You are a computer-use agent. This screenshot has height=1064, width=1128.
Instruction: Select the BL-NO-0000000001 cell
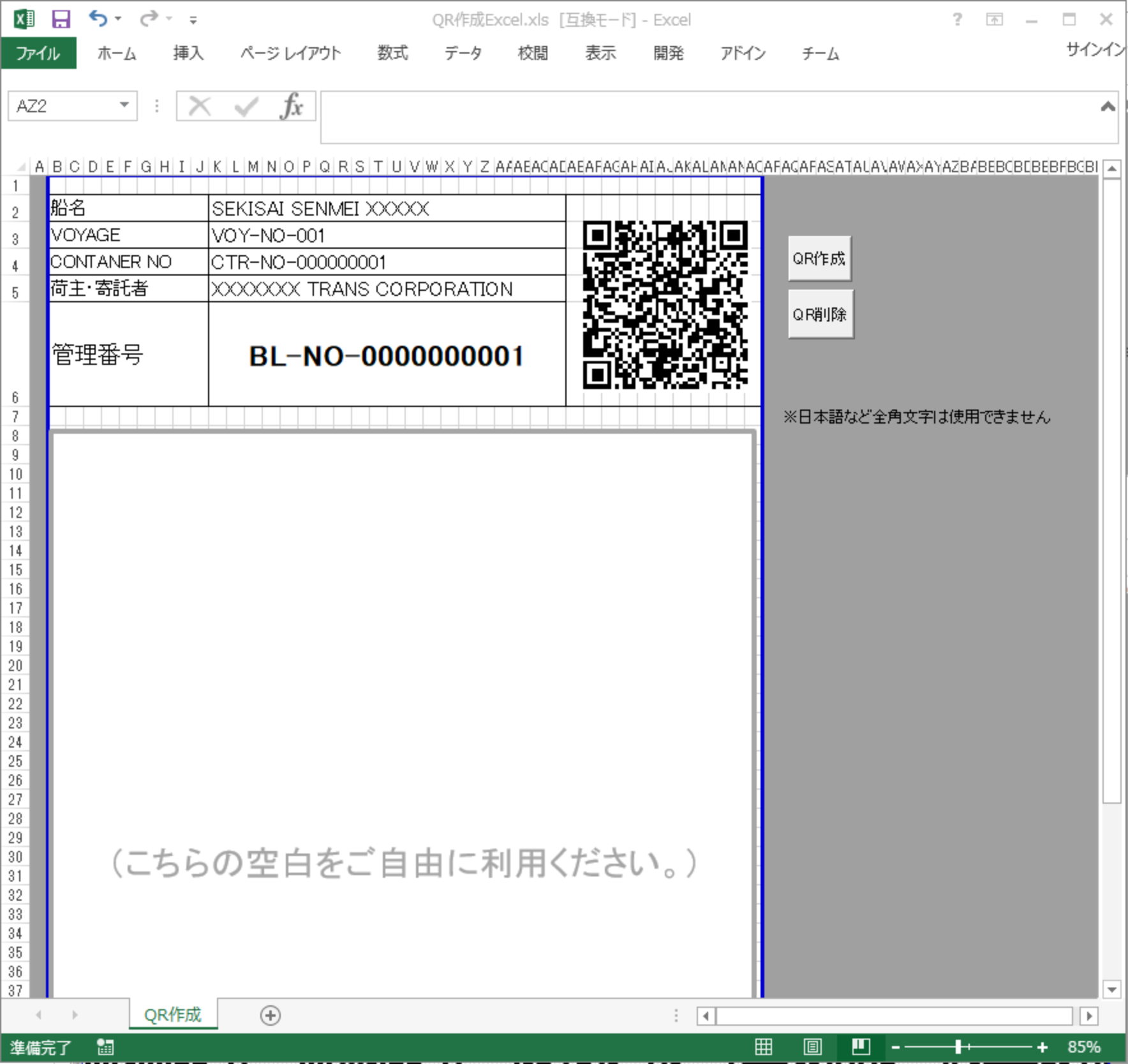[x=387, y=355]
